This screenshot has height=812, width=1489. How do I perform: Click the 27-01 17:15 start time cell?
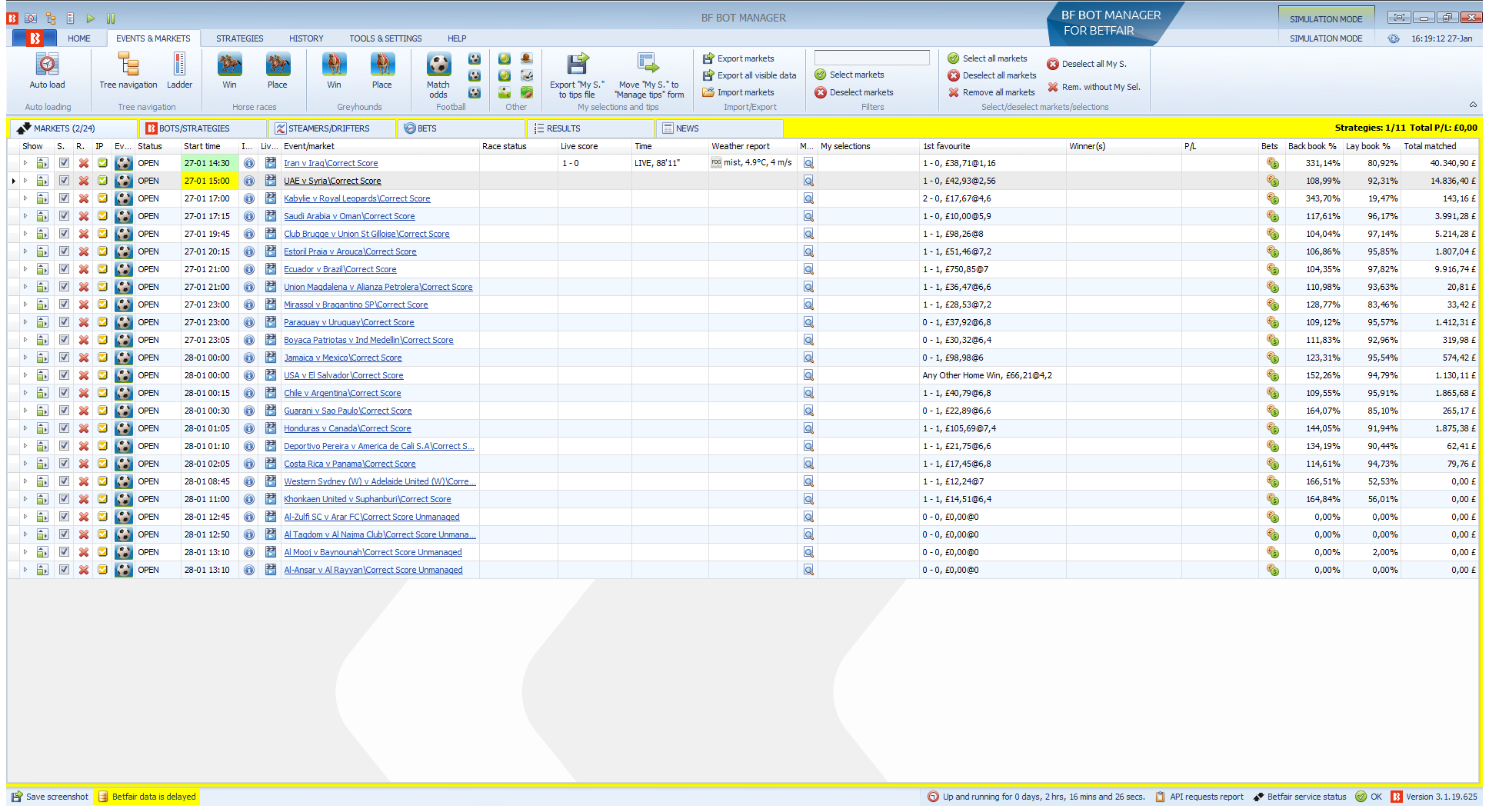click(x=209, y=216)
